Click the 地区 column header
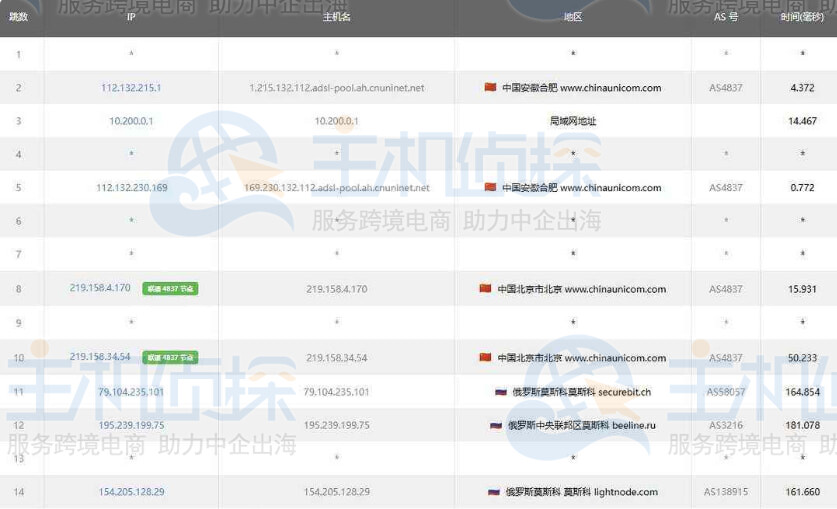This screenshot has width=837, height=509. (x=573, y=17)
